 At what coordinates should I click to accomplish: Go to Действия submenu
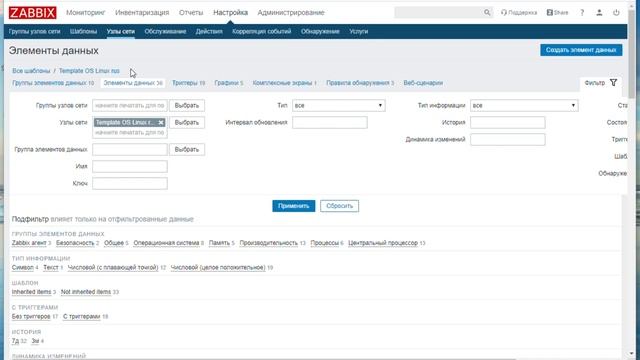coord(209,31)
